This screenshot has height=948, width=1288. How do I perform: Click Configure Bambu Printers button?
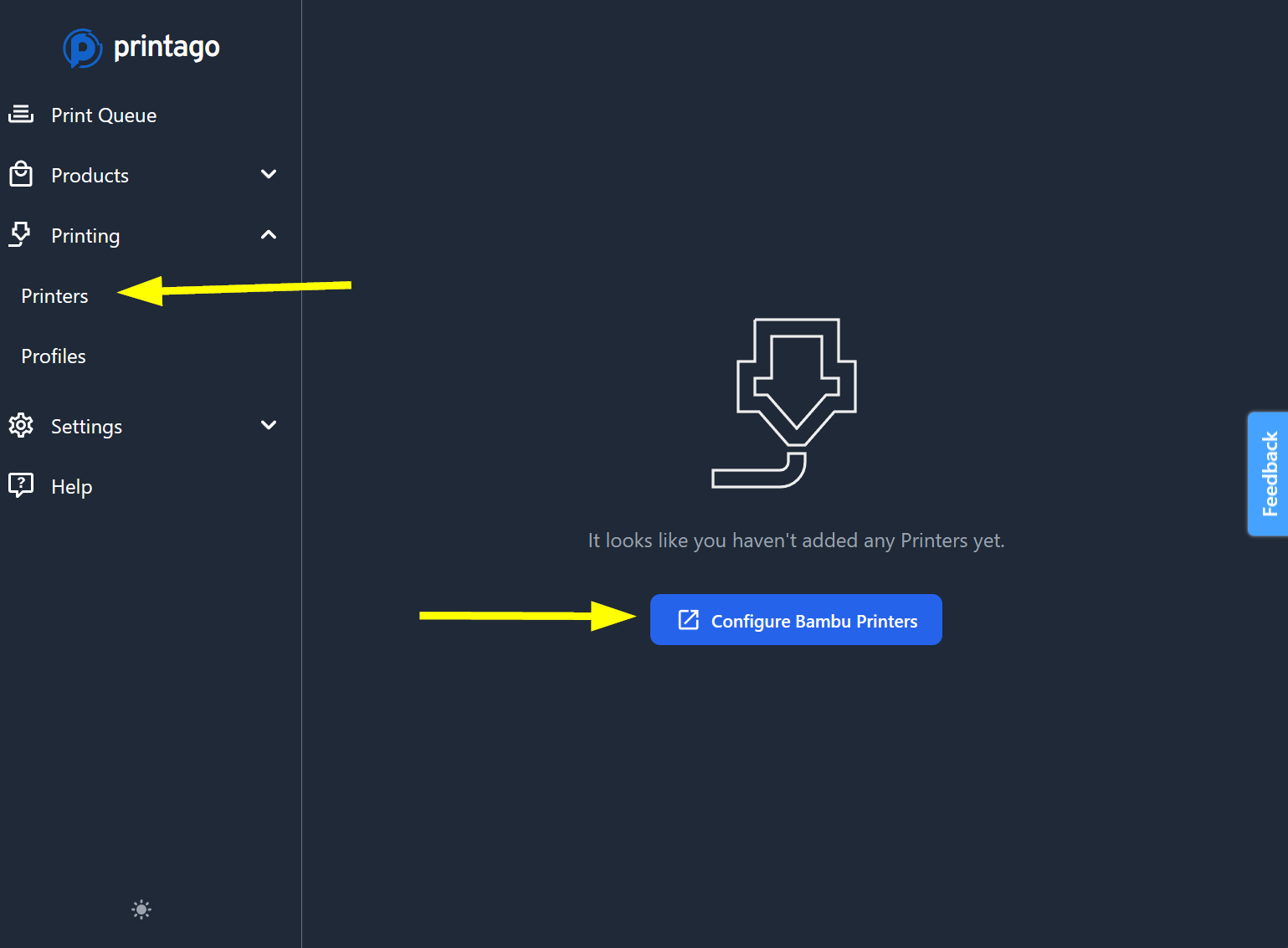point(796,620)
